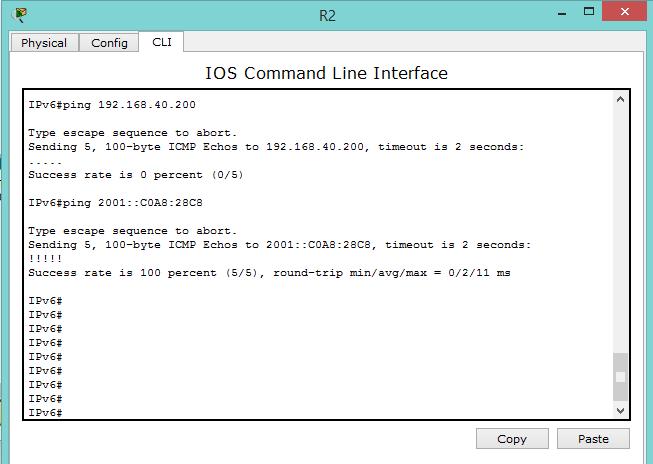Click the 'IPv6#ping 192.168.40.200' command line
This screenshot has height=464, width=653.
112,105
